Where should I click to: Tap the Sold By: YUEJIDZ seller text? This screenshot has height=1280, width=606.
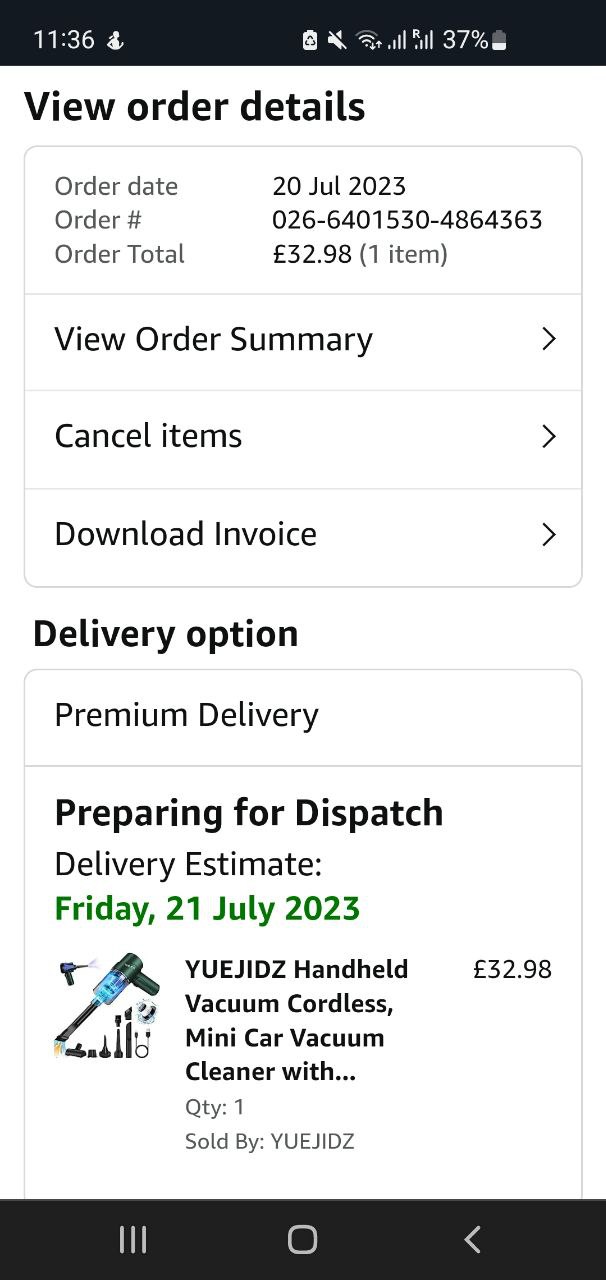point(269,1141)
